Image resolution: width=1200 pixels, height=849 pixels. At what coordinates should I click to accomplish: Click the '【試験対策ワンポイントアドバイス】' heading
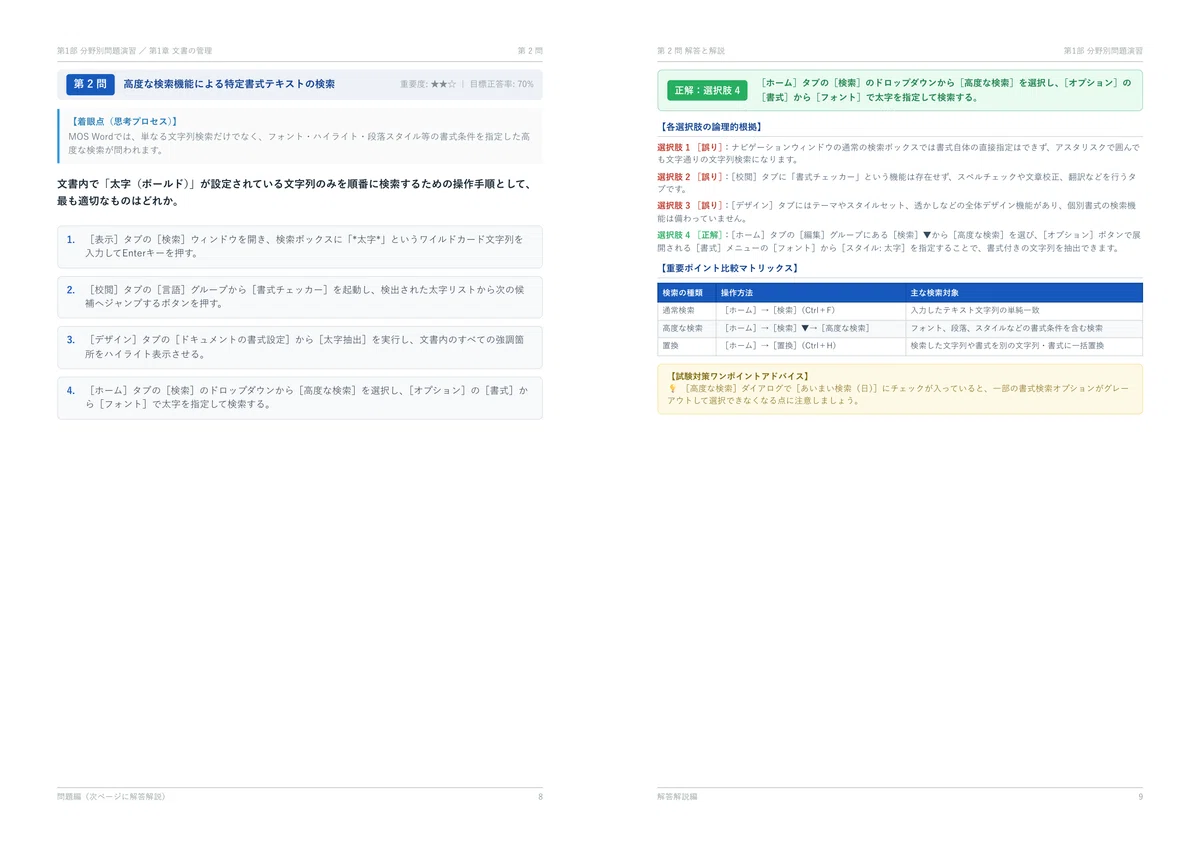pos(738,376)
